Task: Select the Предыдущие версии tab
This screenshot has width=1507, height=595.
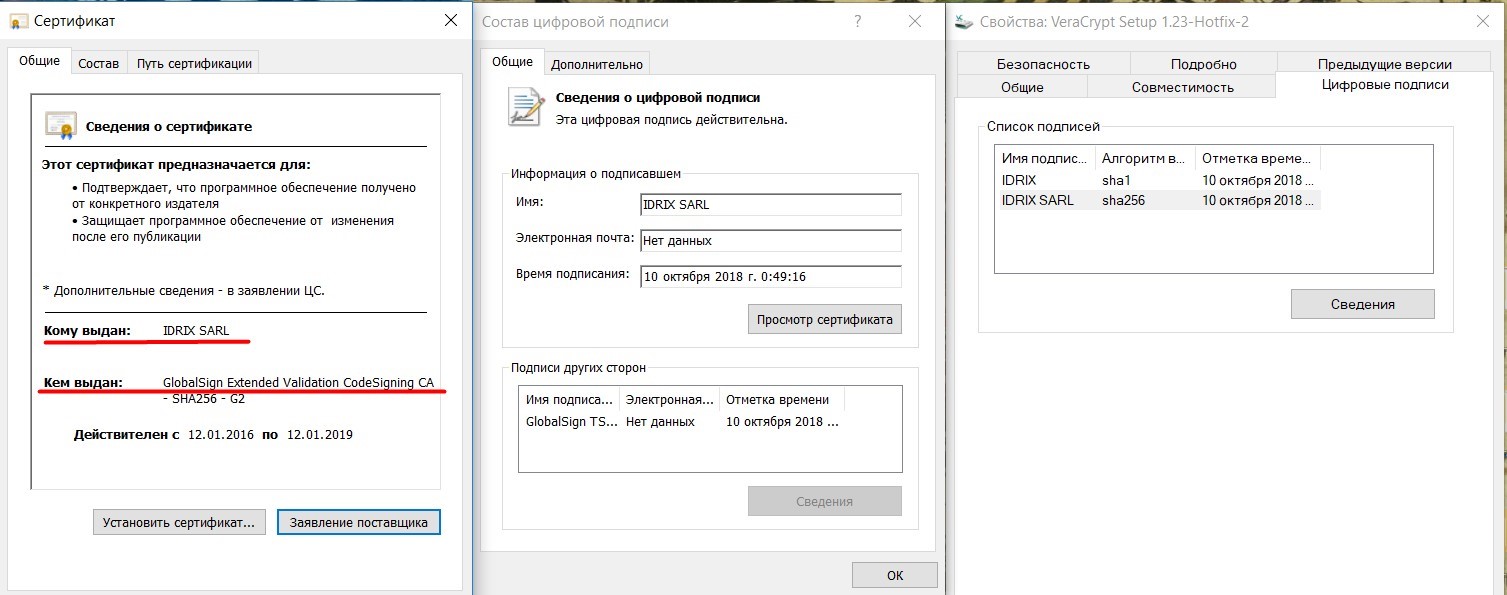Action: [1382, 63]
